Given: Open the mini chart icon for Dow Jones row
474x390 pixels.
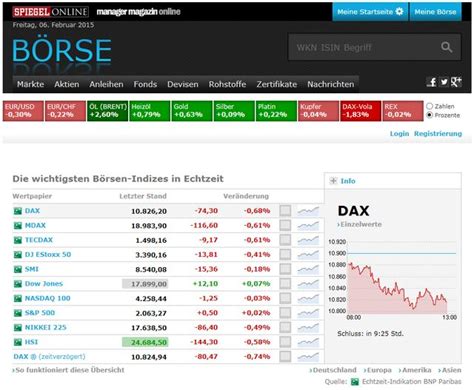Looking at the screenshot, I should pyautogui.click(x=308, y=284).
